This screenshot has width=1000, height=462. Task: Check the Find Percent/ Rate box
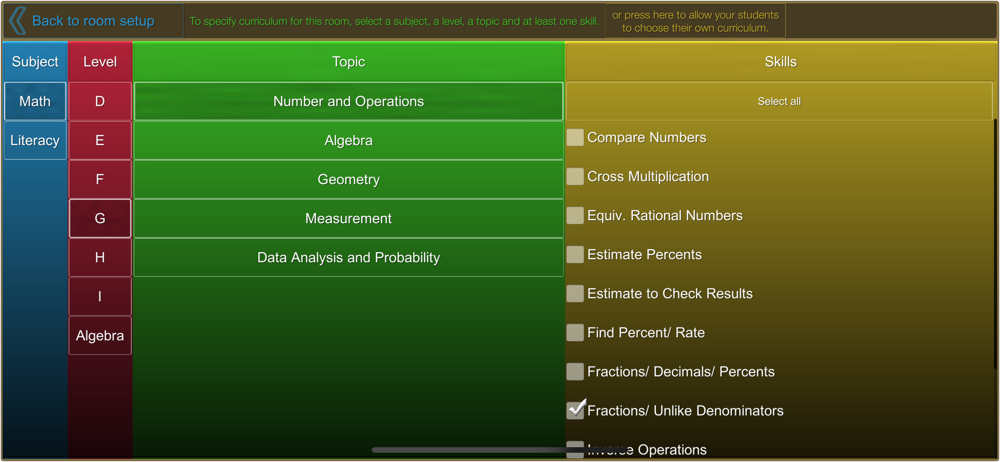(x=575, y=333)
